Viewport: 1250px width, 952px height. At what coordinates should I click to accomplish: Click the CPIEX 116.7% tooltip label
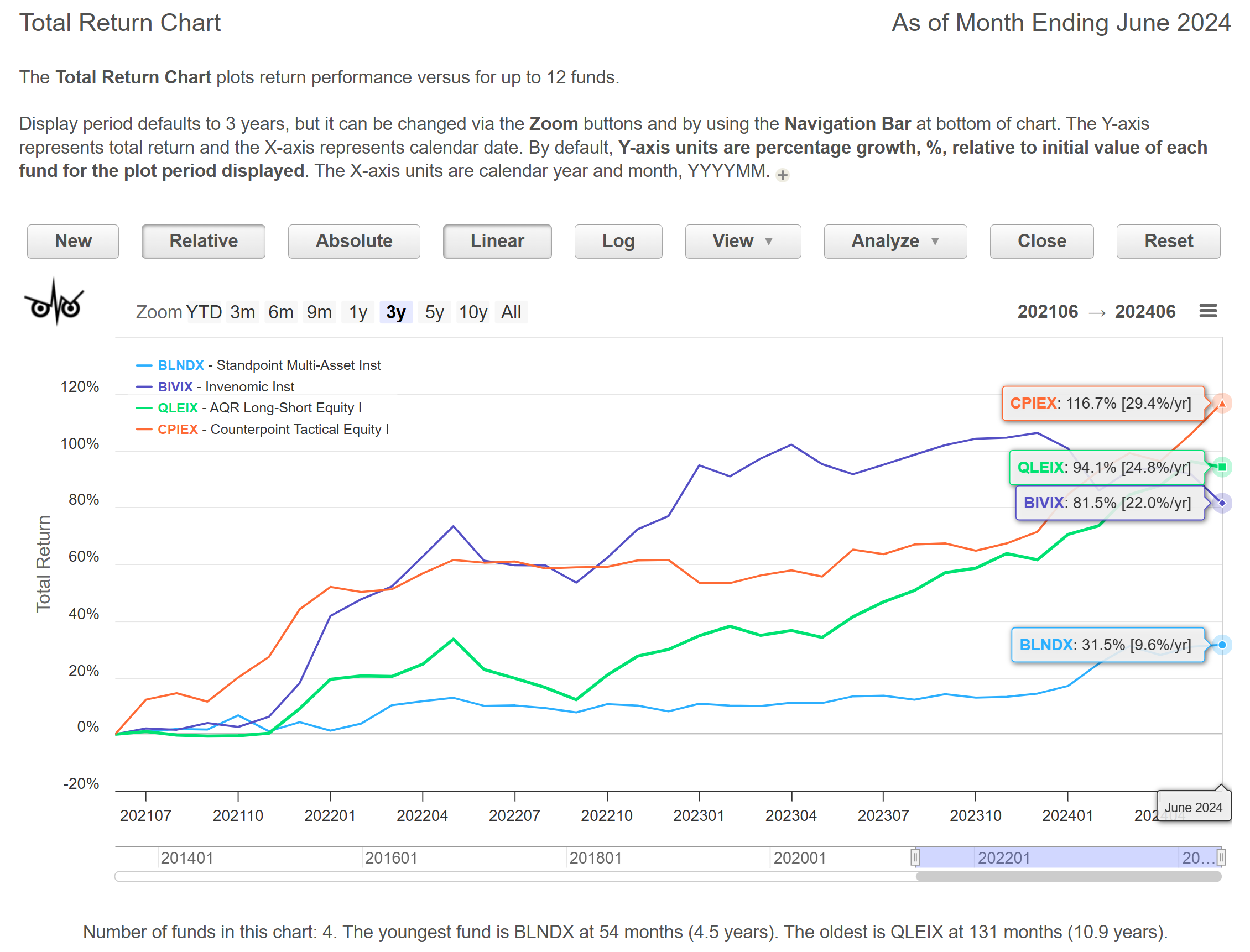pyautogui.click(x=1103, y=404)
